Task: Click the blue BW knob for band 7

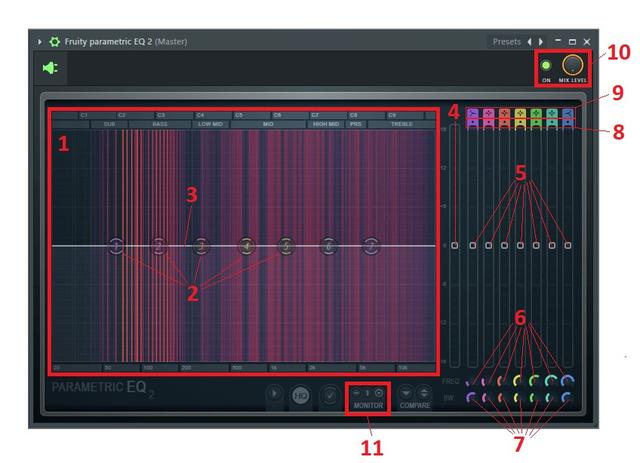Action: 567,397
